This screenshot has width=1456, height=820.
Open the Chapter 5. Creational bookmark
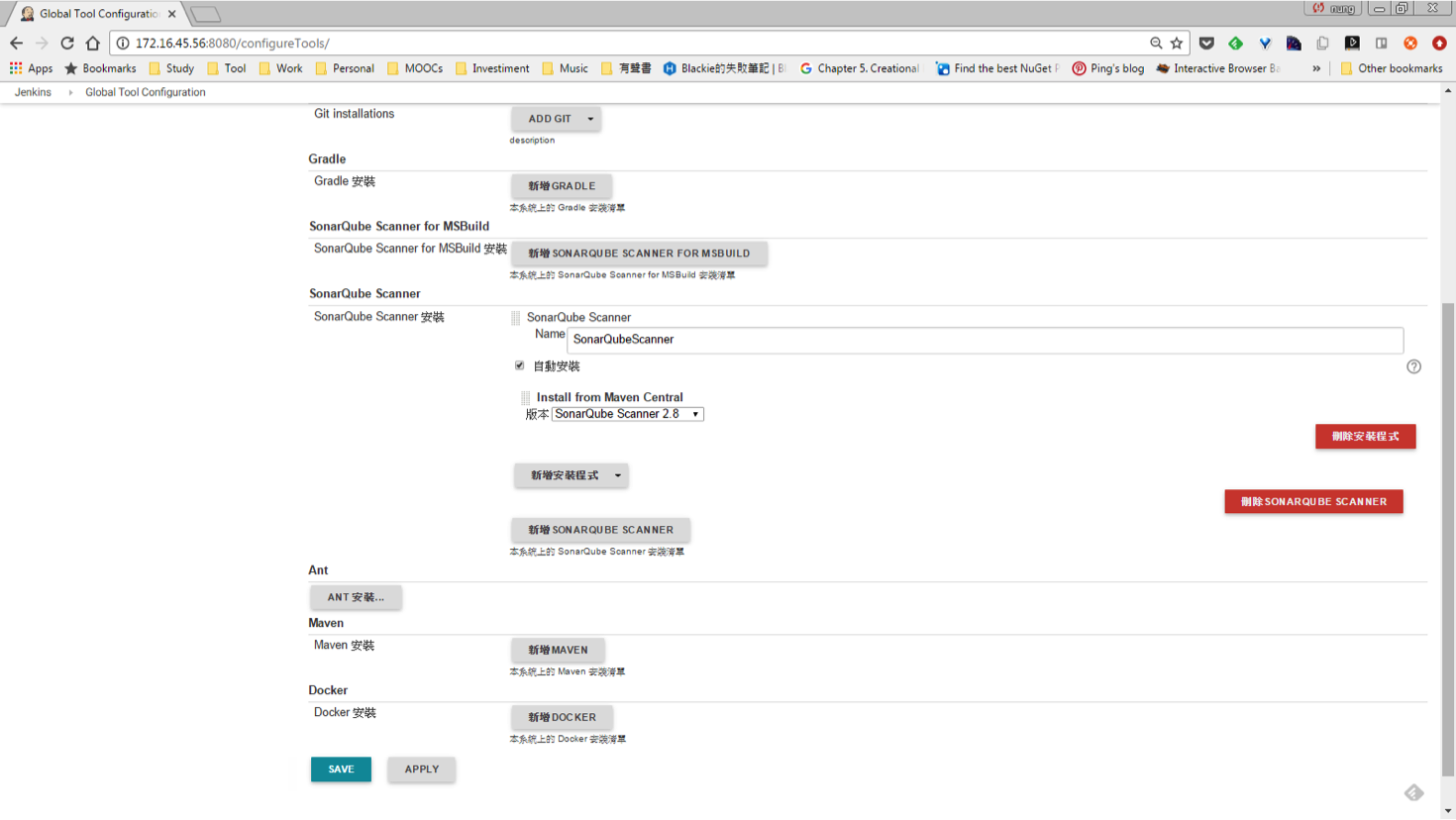pos(860,68)
